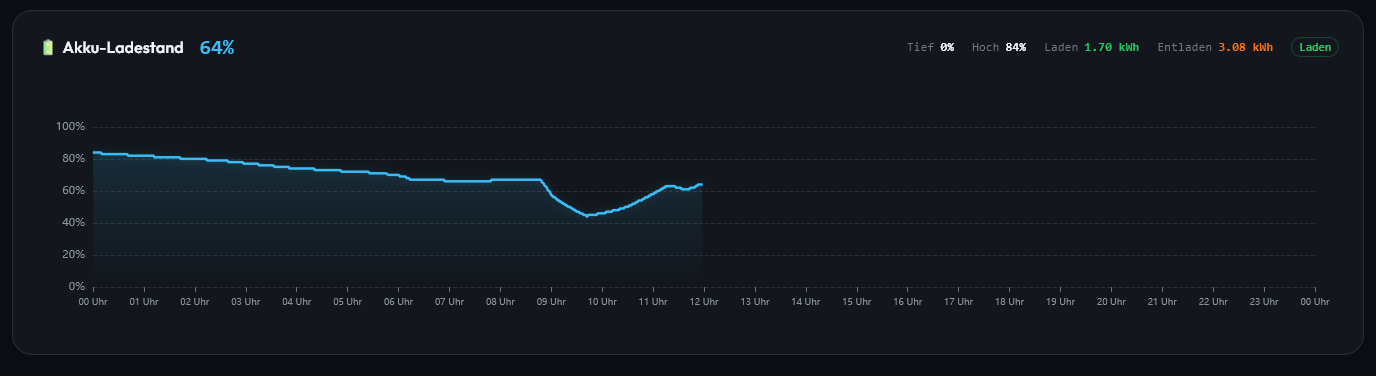Click the chart line's lowest dip point
Viewport: 1376px width, 376px height.
587,215
